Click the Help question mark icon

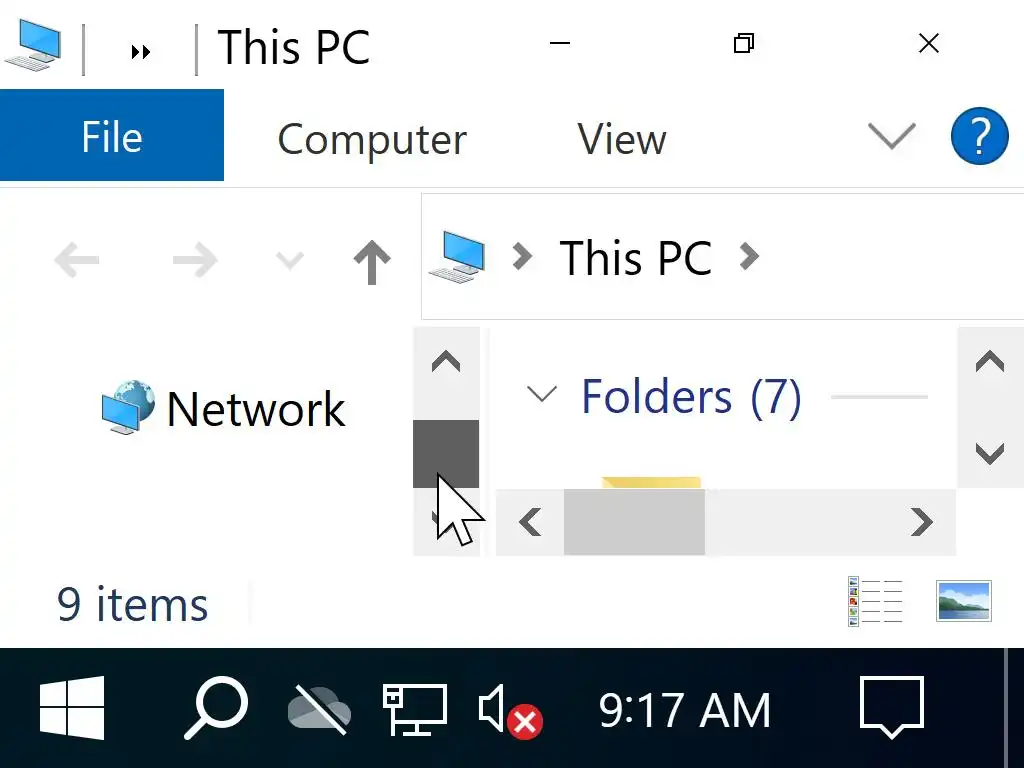979,136
